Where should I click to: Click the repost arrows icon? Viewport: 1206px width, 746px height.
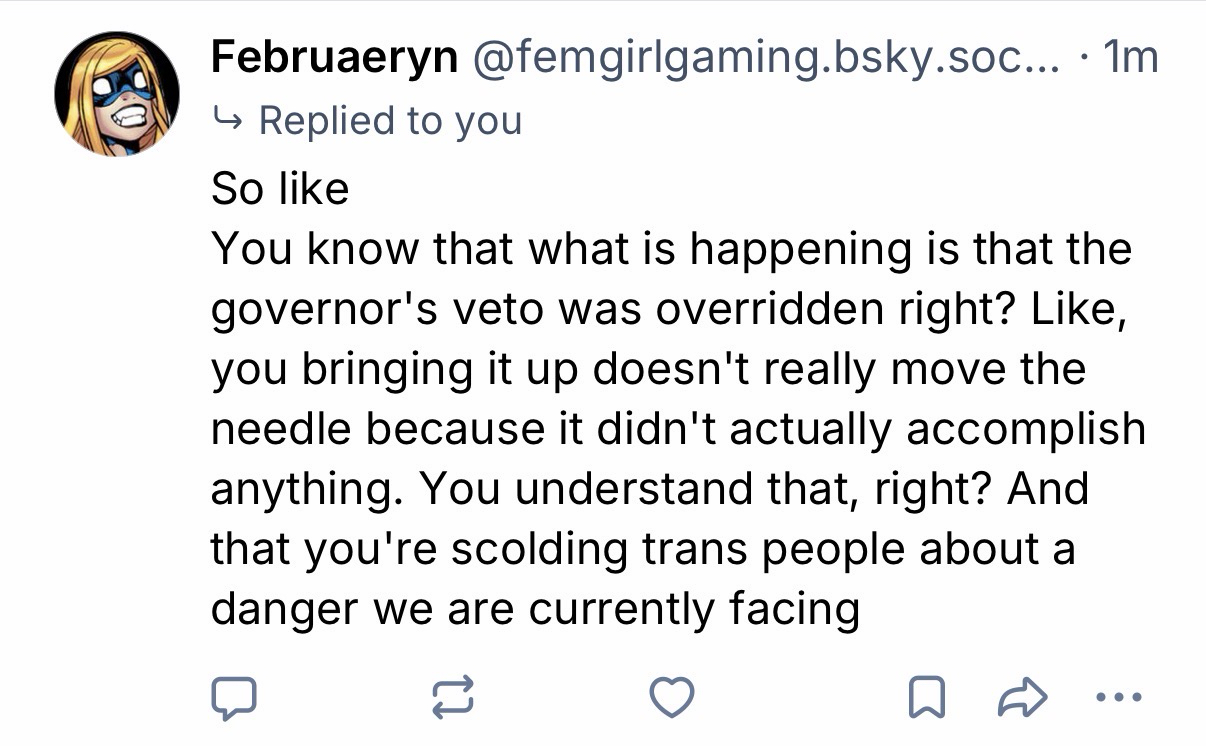point(451,696)
